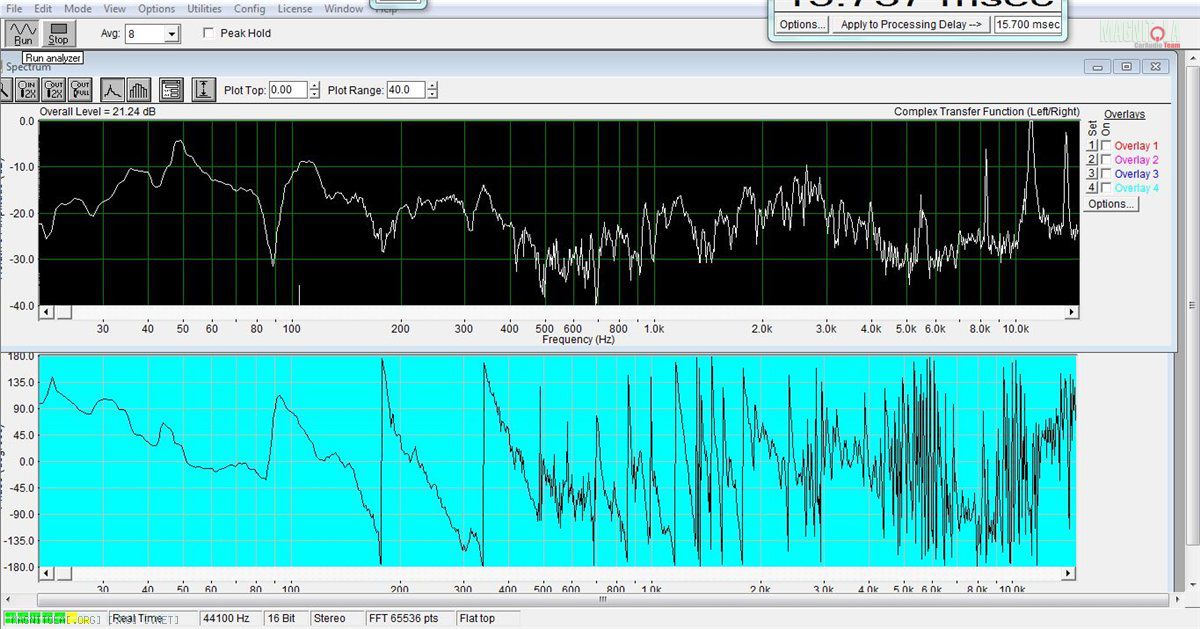
Task: Set Overlay 4 with button 4
Action: [x=1093, y=188]
